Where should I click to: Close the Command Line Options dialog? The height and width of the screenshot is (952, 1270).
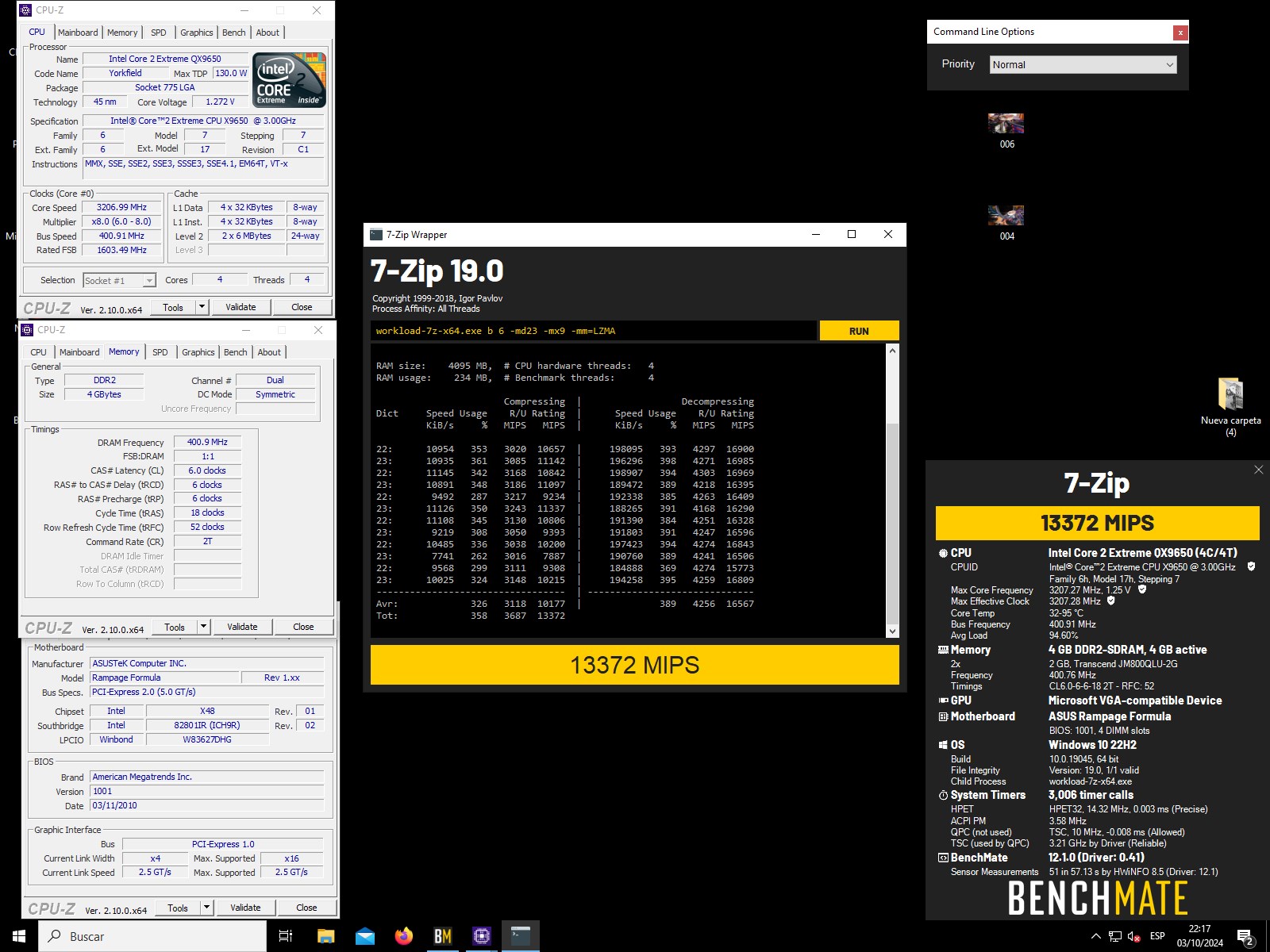1180,33
